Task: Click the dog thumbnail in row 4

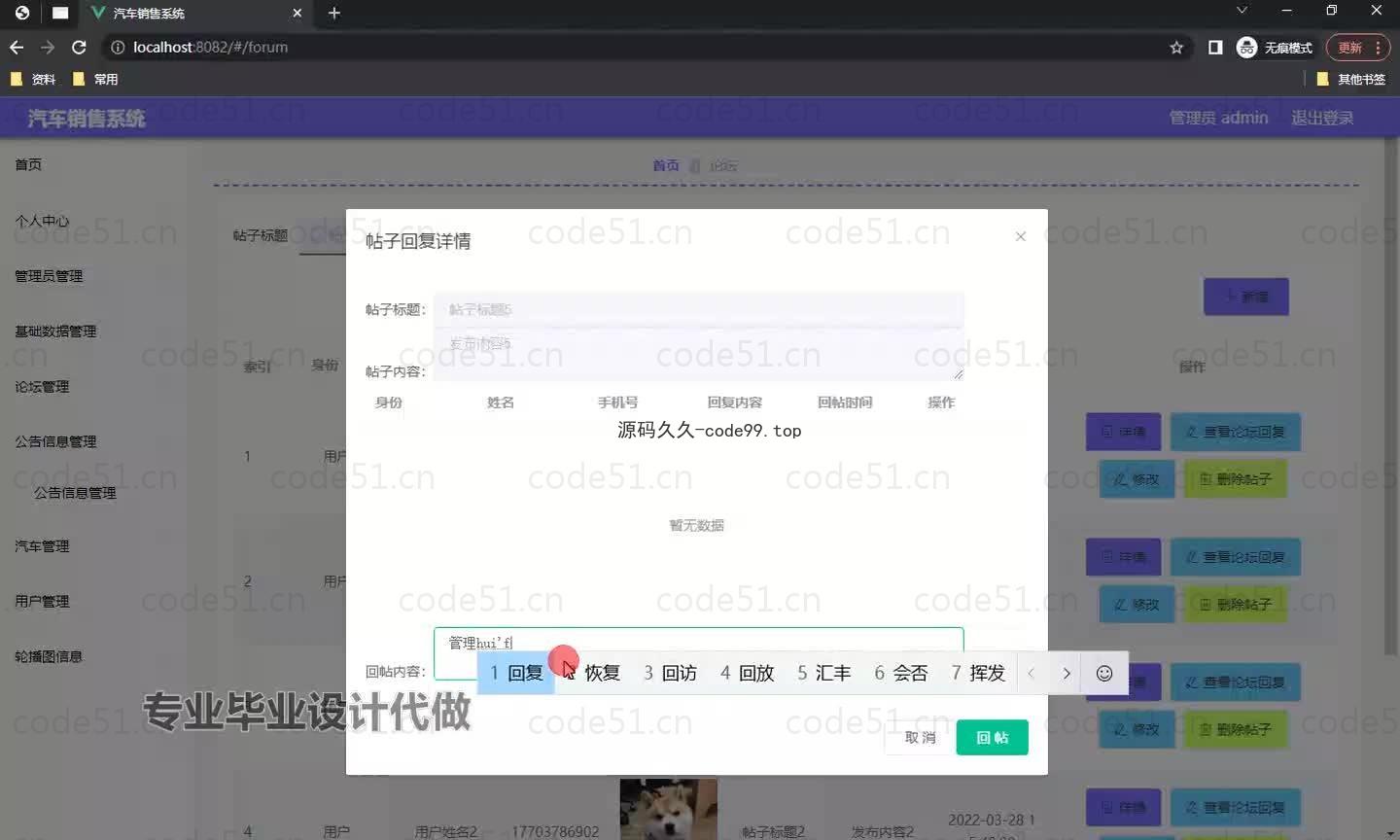Action: click(x=669, y=809)
